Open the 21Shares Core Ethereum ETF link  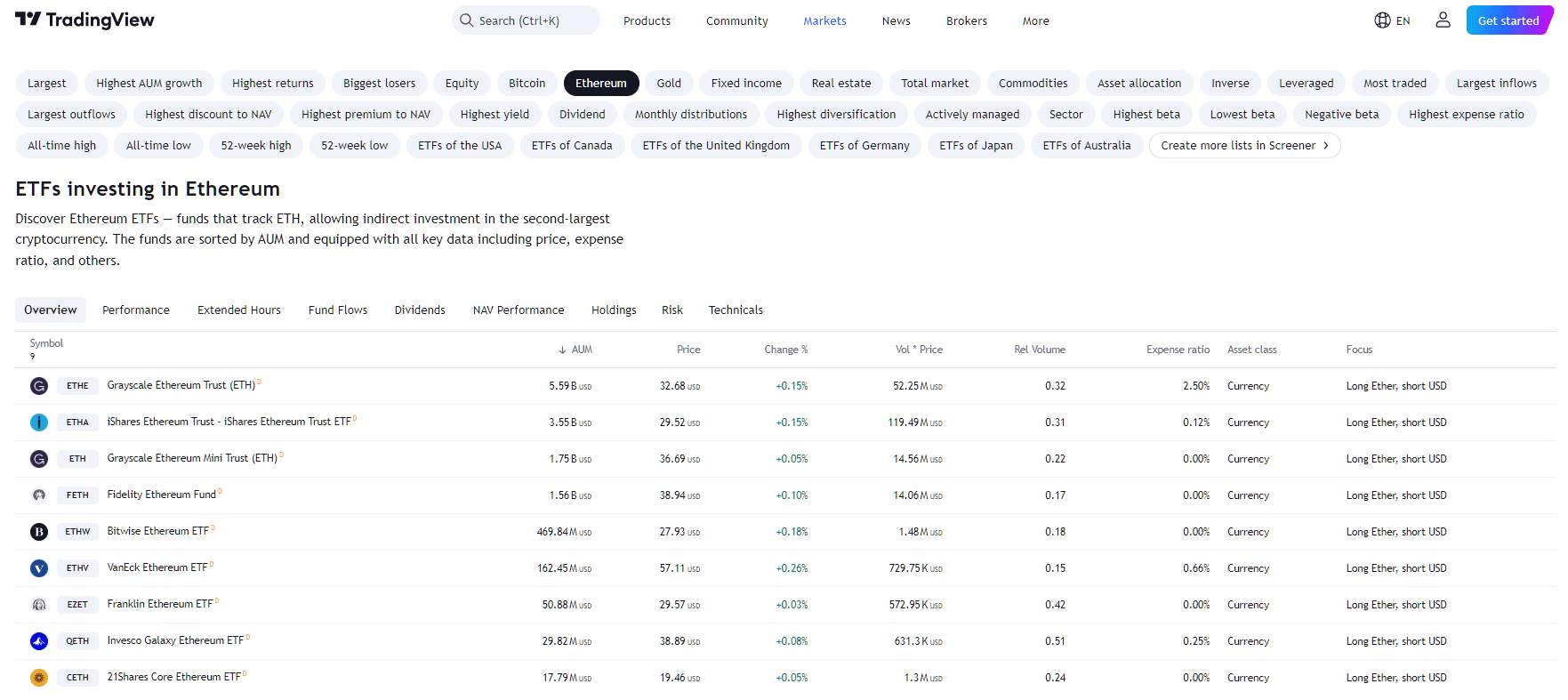[x=174, y=677]
